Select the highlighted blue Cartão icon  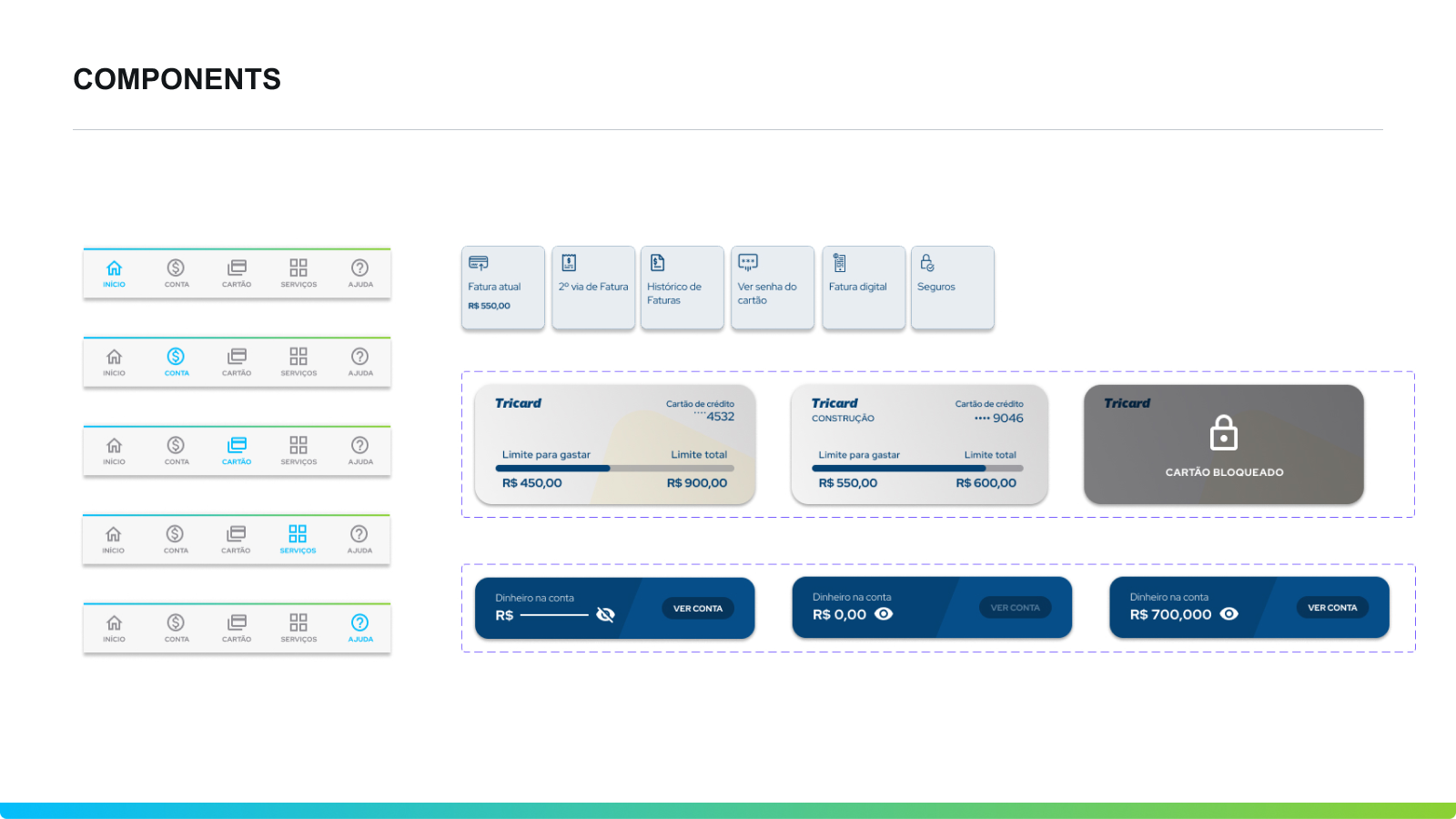(x=237, y=445)
